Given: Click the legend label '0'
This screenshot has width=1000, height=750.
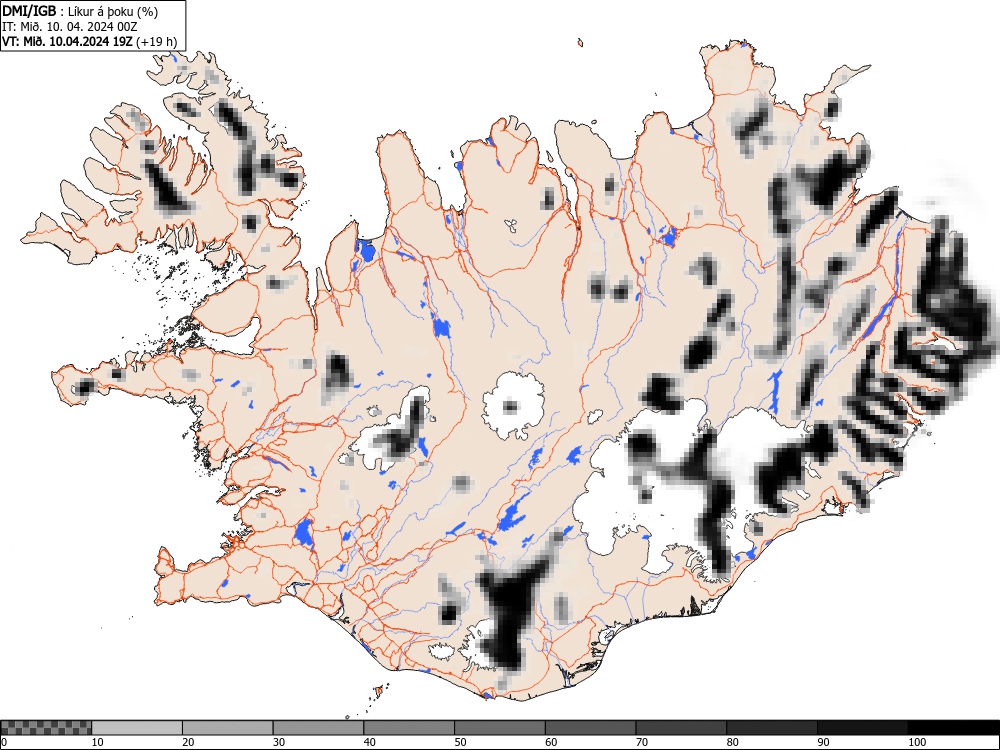Looking at the screenshot, I should (4, 742).
